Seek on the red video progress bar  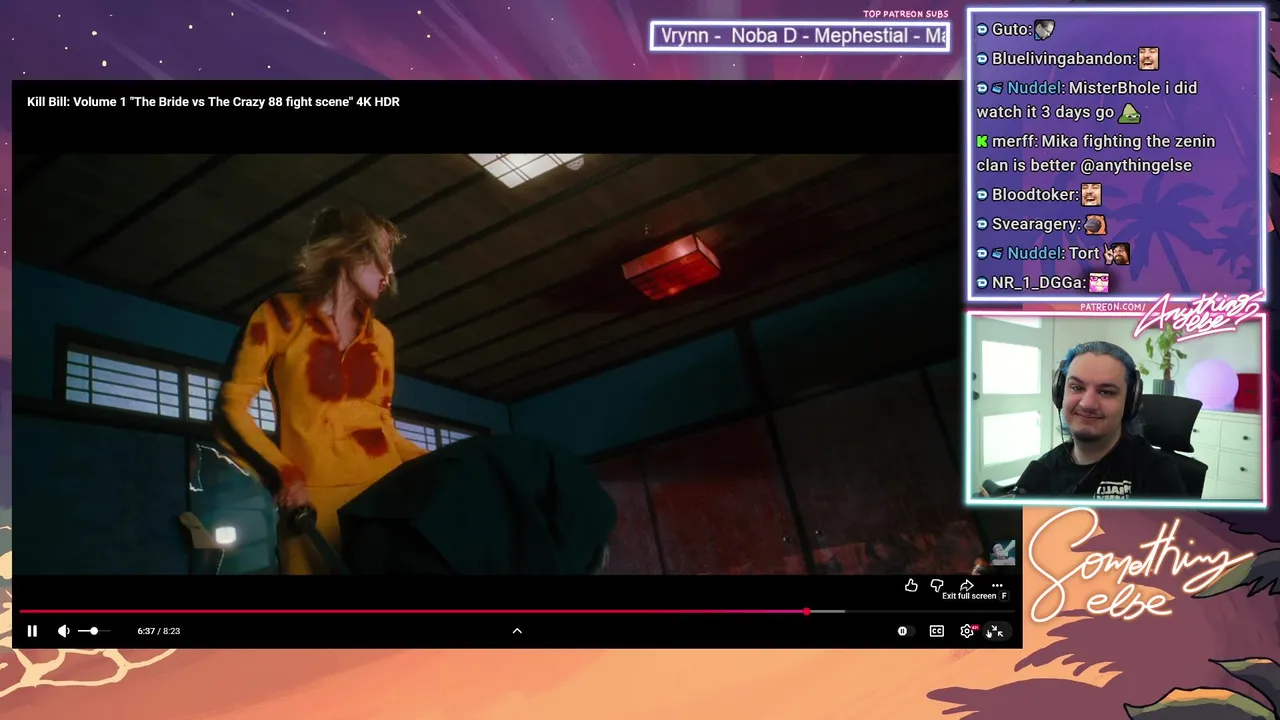(x=517, y=611)
